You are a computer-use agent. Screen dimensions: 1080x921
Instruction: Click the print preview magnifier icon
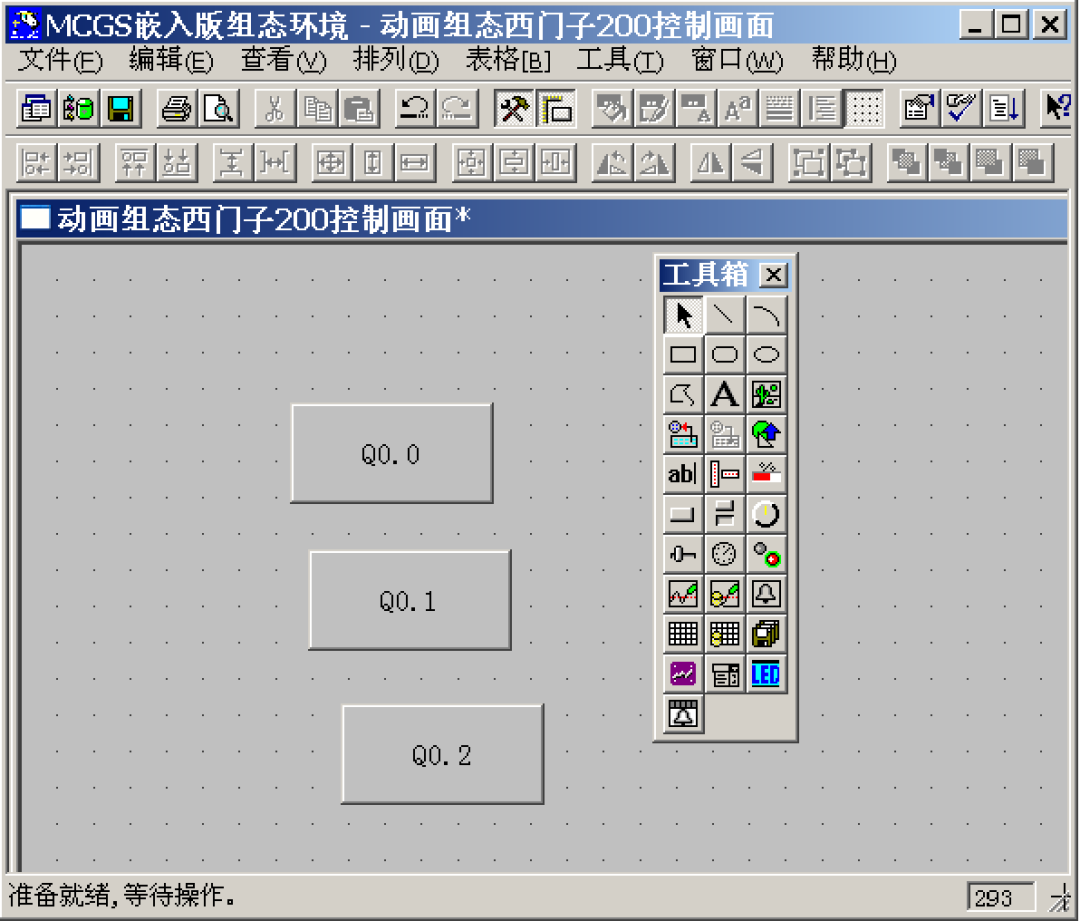tap(219, 108)
